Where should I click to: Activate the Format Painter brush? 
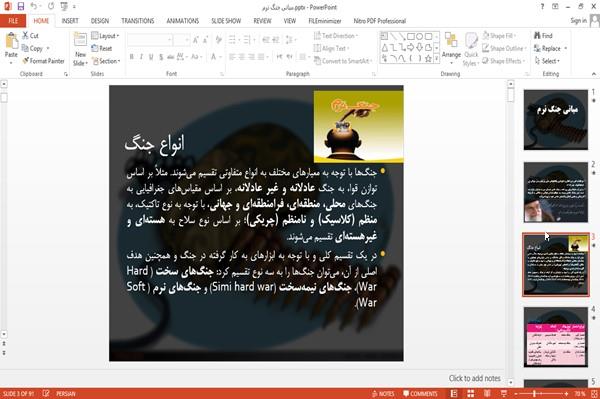43,61
